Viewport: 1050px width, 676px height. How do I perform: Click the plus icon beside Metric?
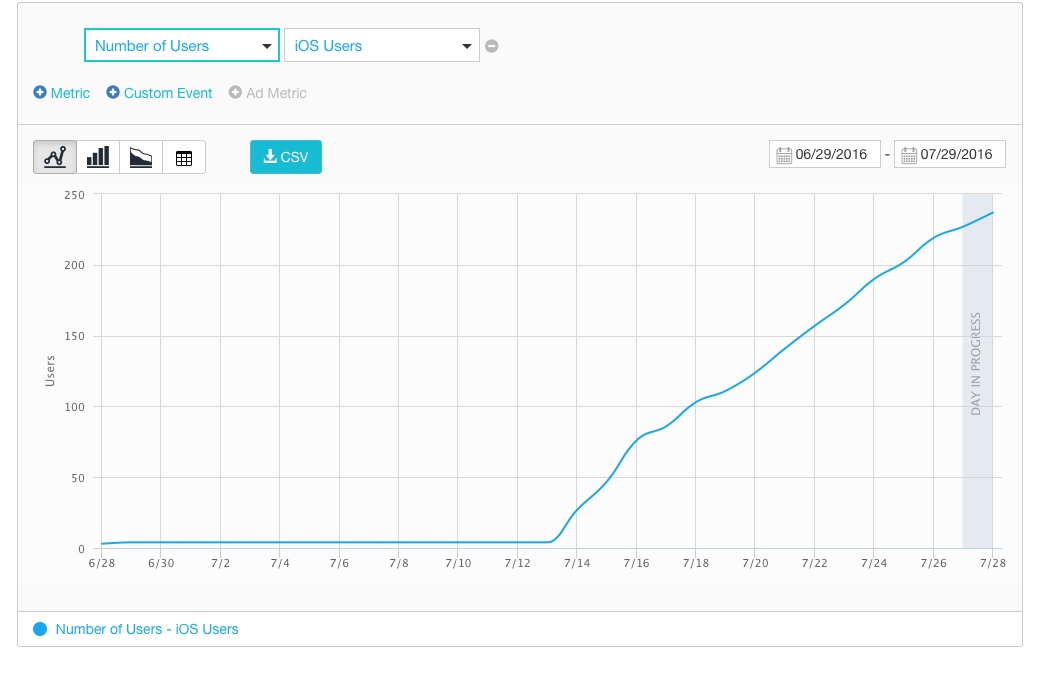click(40, 93)
